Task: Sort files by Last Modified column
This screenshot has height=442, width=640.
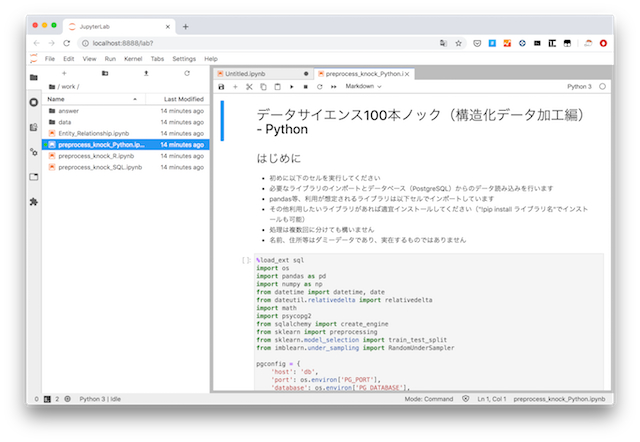Action: coord(183,99)
